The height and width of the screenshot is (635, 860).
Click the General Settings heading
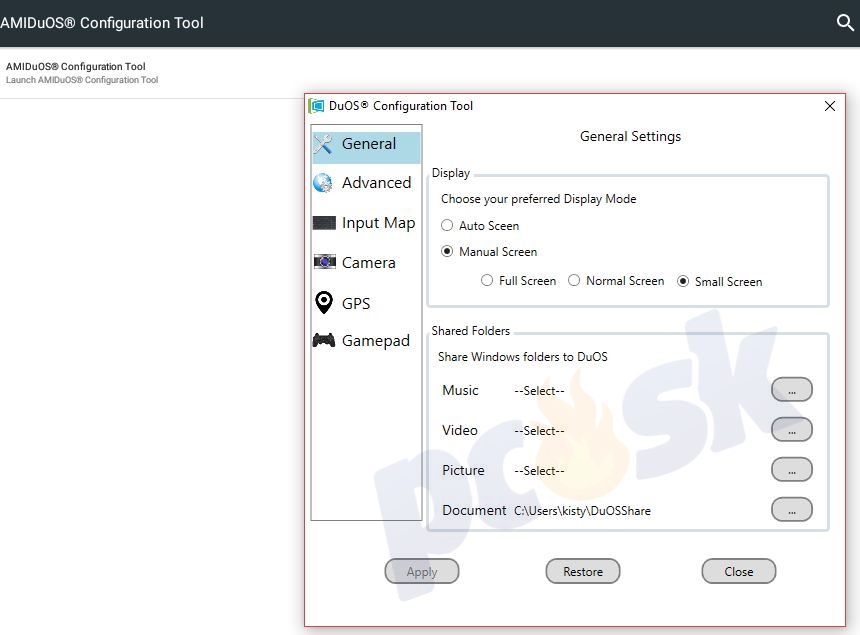[630, 137]
